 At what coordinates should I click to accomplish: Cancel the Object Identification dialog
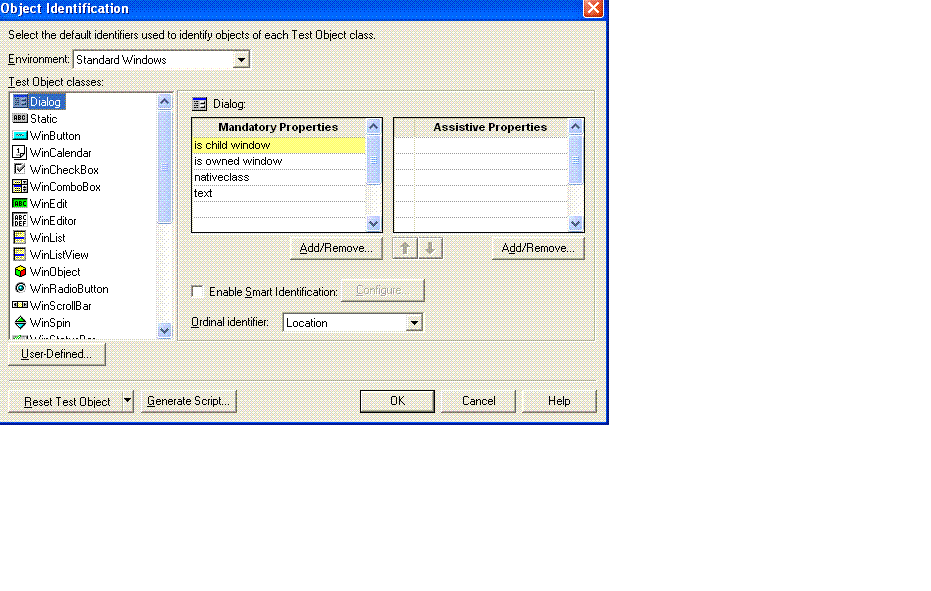479,401
